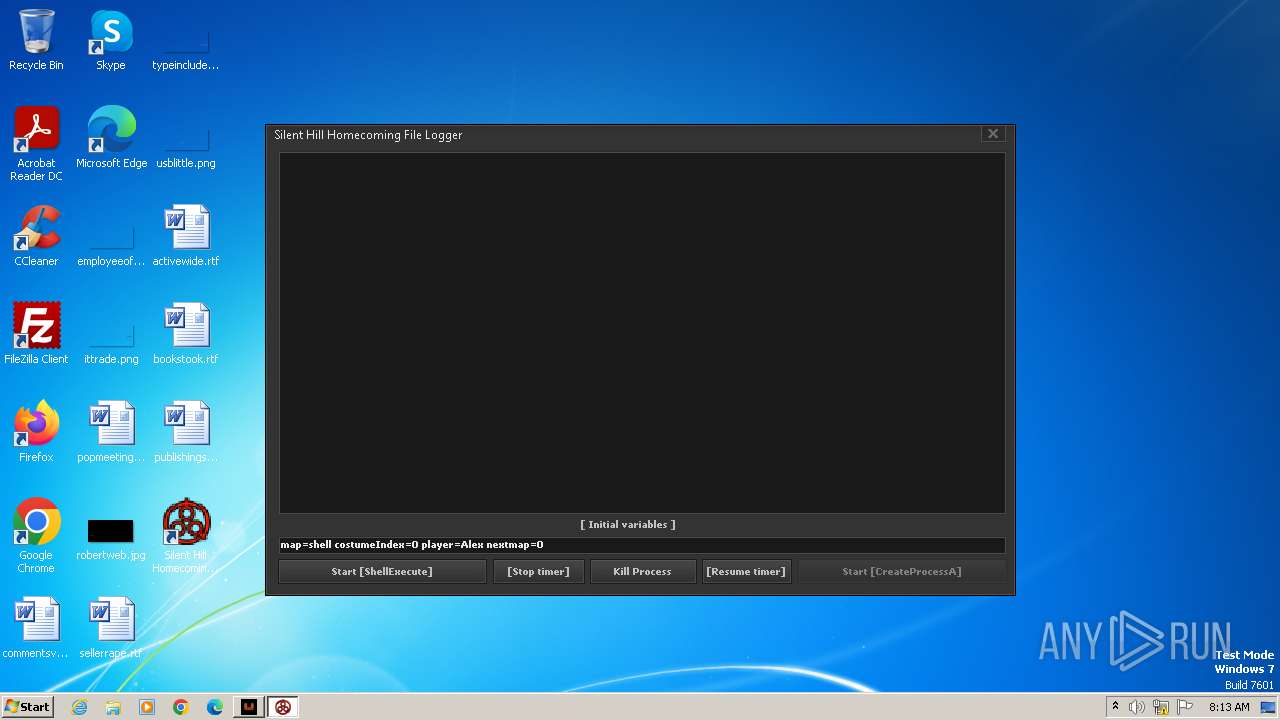Switch to the dark red-logo taskbar app
Viewport: 1280px width, 720px height.
(249, 707)
